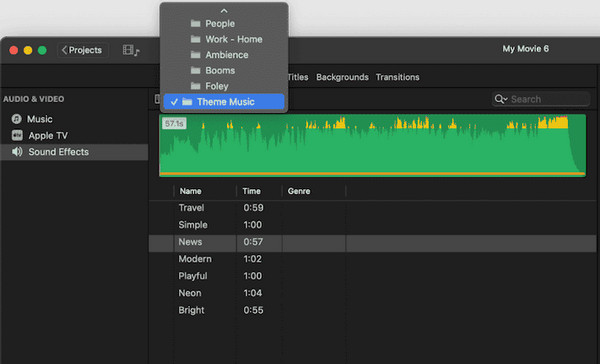The image size is (600, 364).
Task: Choose Work - Home in the dropdown
Action: coord(224,39)
